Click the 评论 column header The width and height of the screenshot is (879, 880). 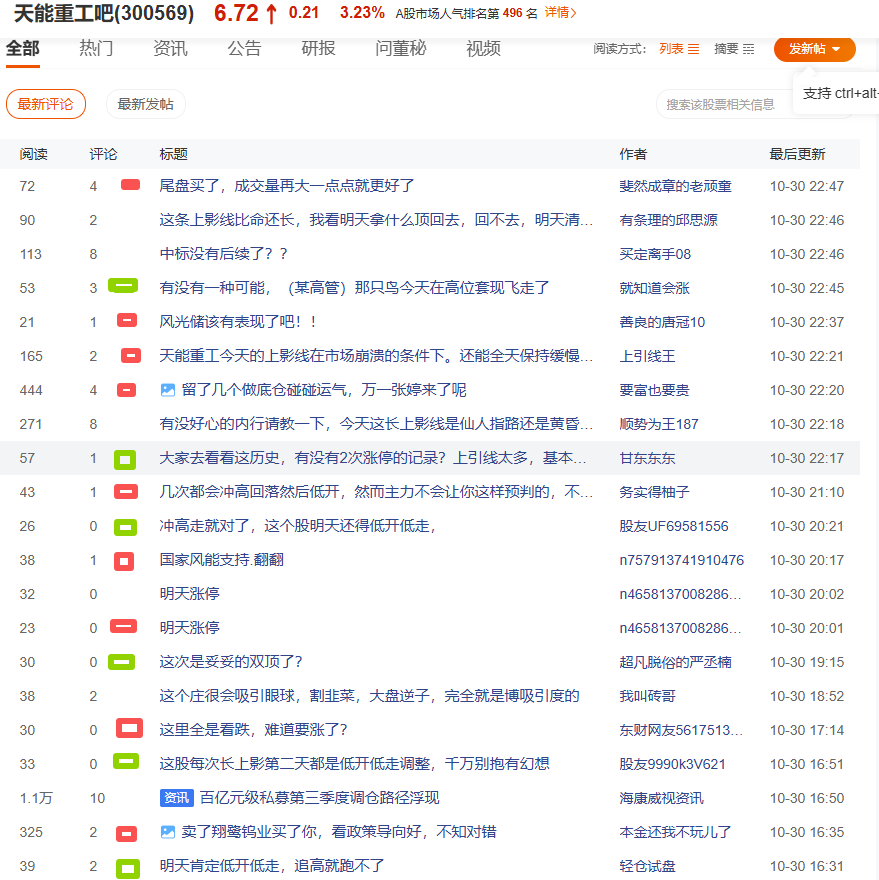(x=103, y=154)
